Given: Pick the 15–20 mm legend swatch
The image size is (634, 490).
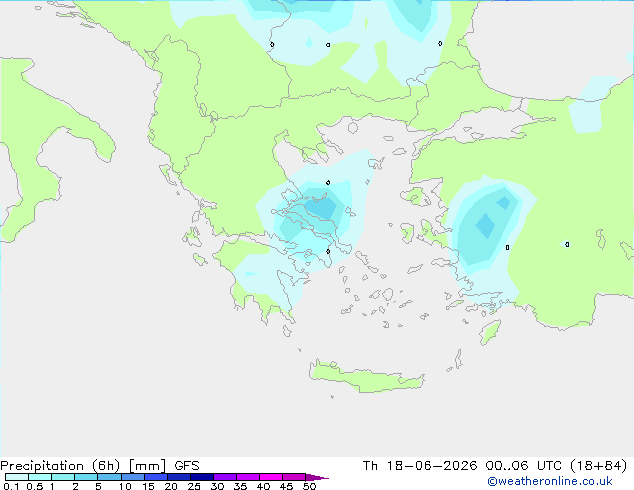Looking at the screenshot, I should pyautogui.click(x=156, y=477).
